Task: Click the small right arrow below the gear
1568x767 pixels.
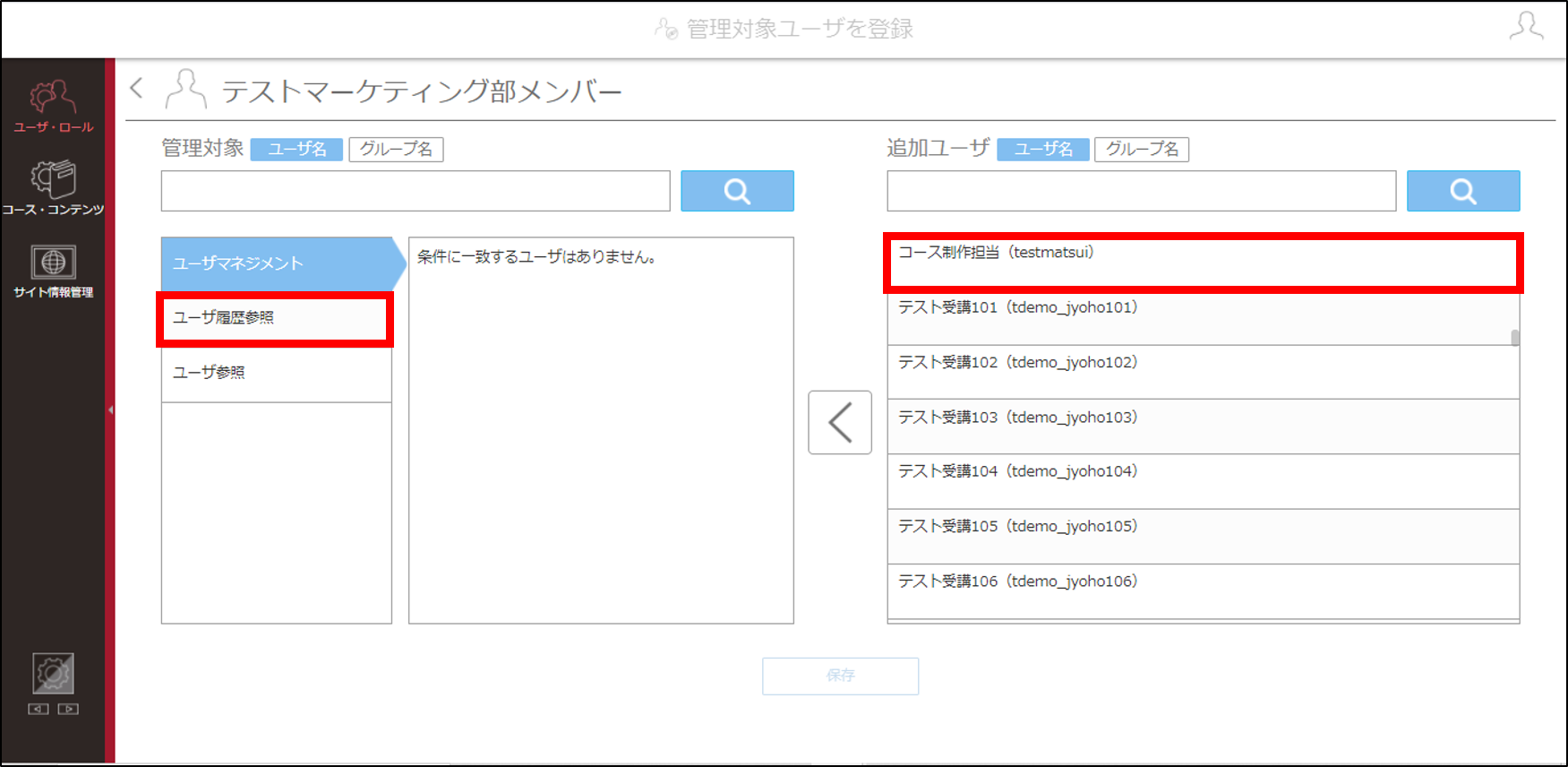Action: (x=68, y=709)
